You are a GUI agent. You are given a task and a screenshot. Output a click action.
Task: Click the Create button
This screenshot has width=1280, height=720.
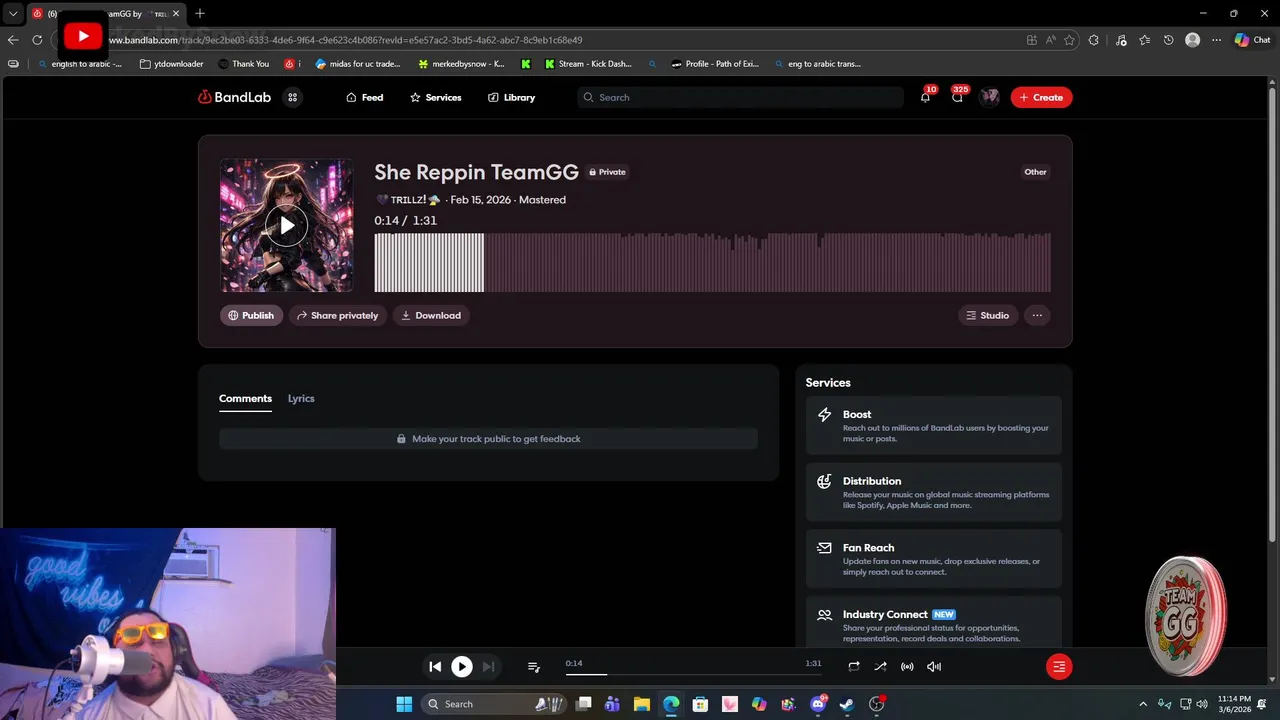tap(1041, 97)
